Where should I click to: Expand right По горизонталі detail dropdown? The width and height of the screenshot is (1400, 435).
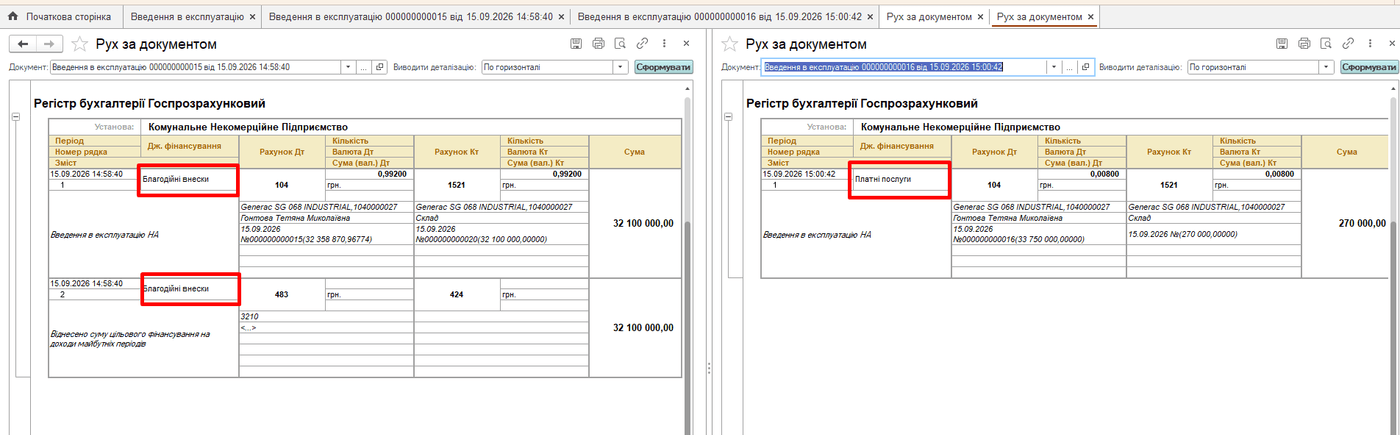pyautogui.click(x=1327, y=67)
